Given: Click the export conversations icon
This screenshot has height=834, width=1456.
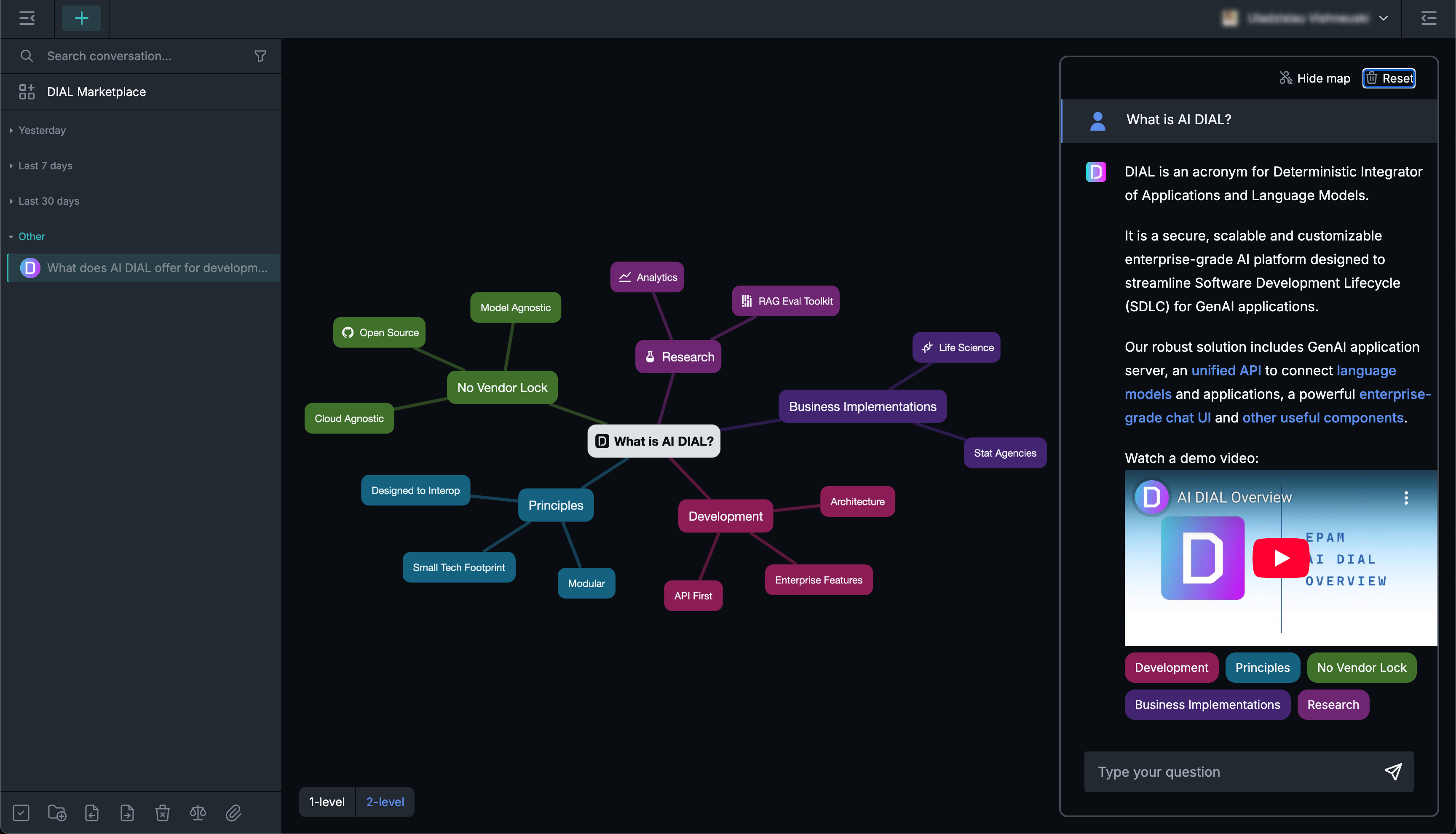Looking at the screenshot, I should (127, 812).
